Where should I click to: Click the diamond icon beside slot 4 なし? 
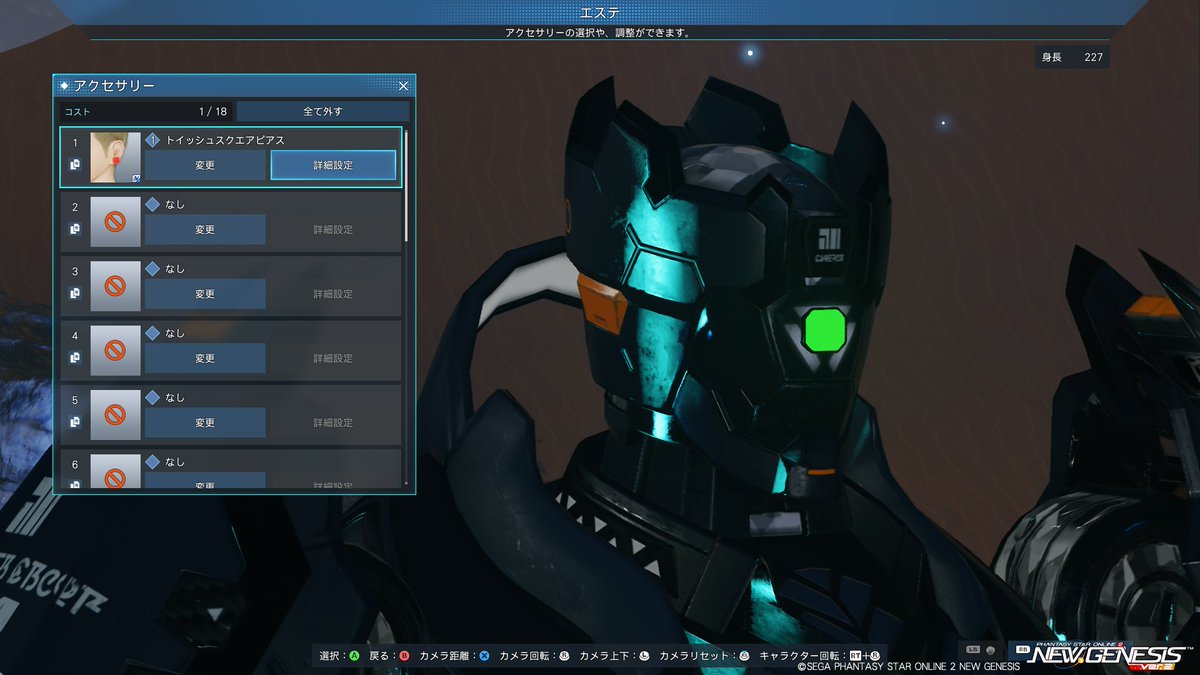(152, 333)
